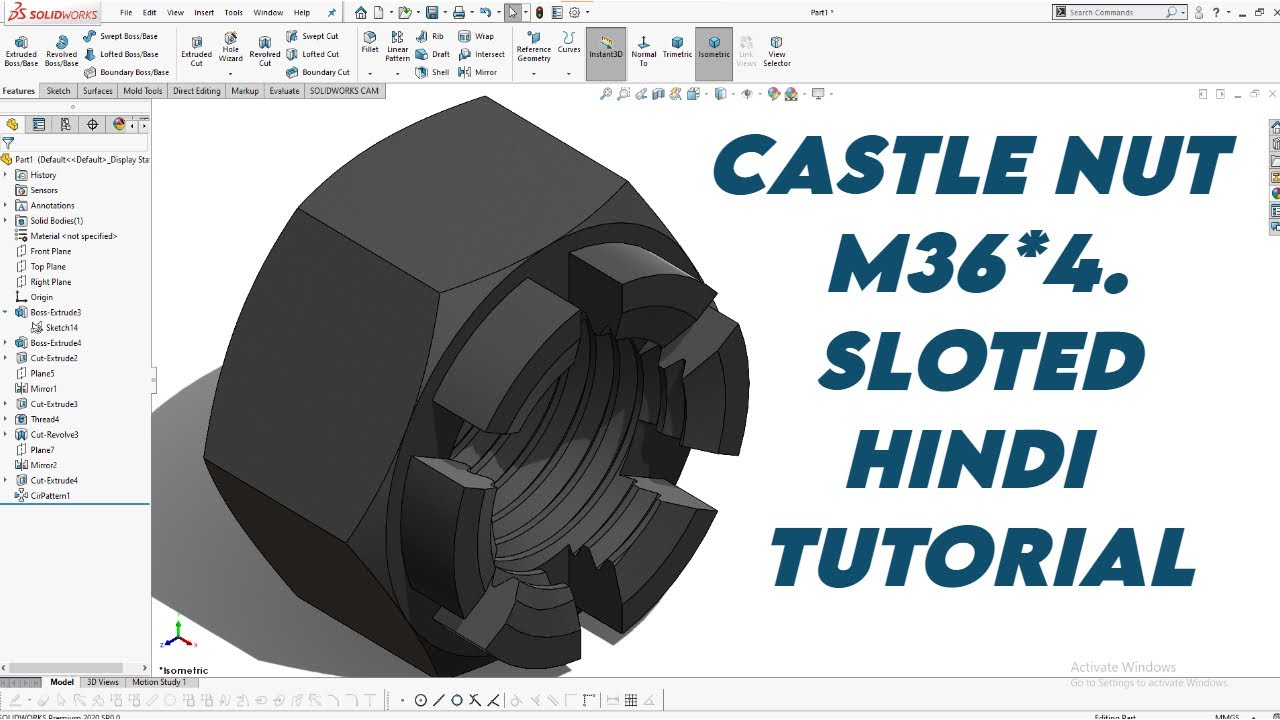Switch to the Evaluate ribbon tab
The image size is (1280, 720).
click(284, 91)
